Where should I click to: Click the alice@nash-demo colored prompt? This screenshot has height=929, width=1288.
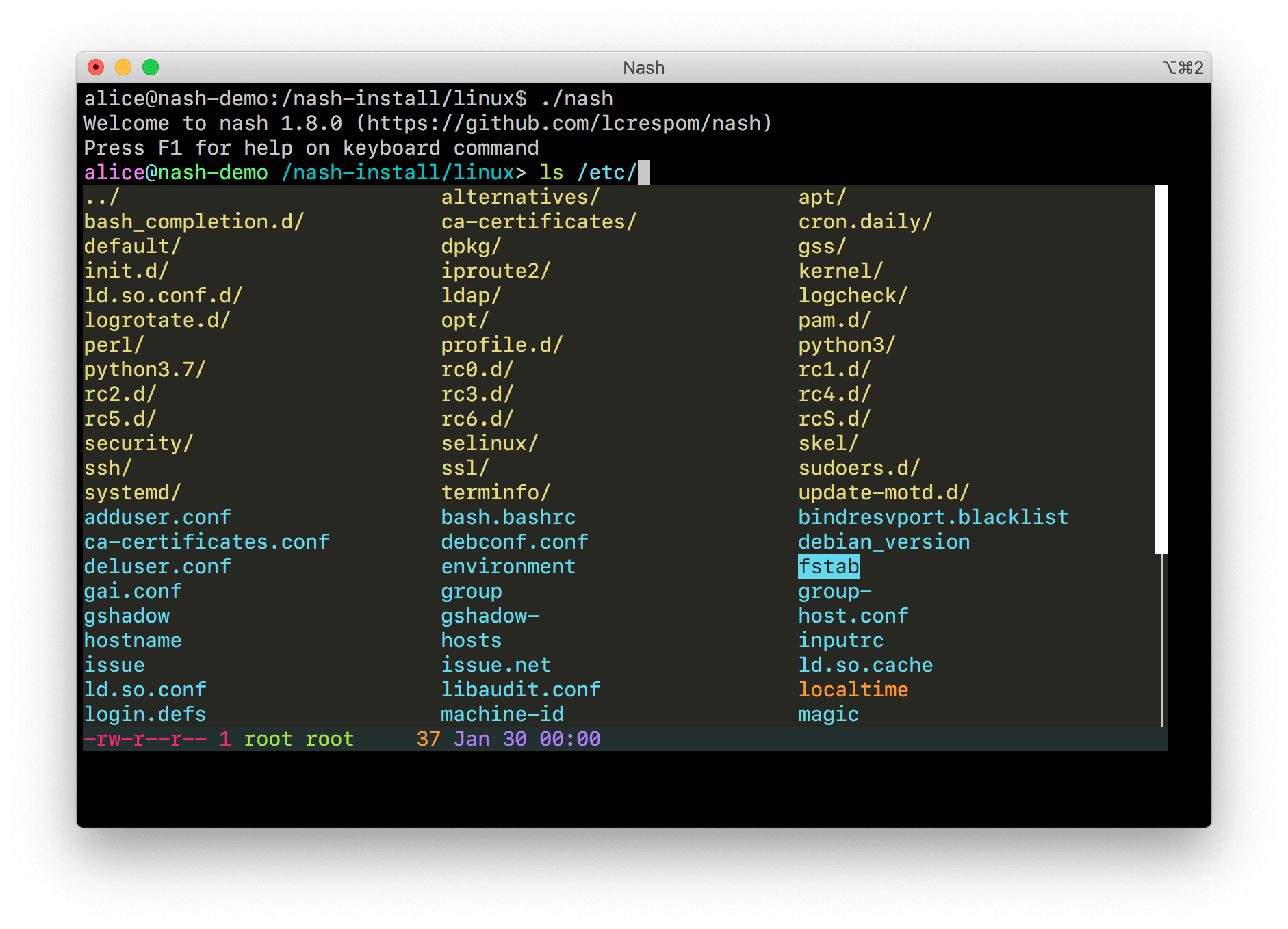click(x=176, y=172)
